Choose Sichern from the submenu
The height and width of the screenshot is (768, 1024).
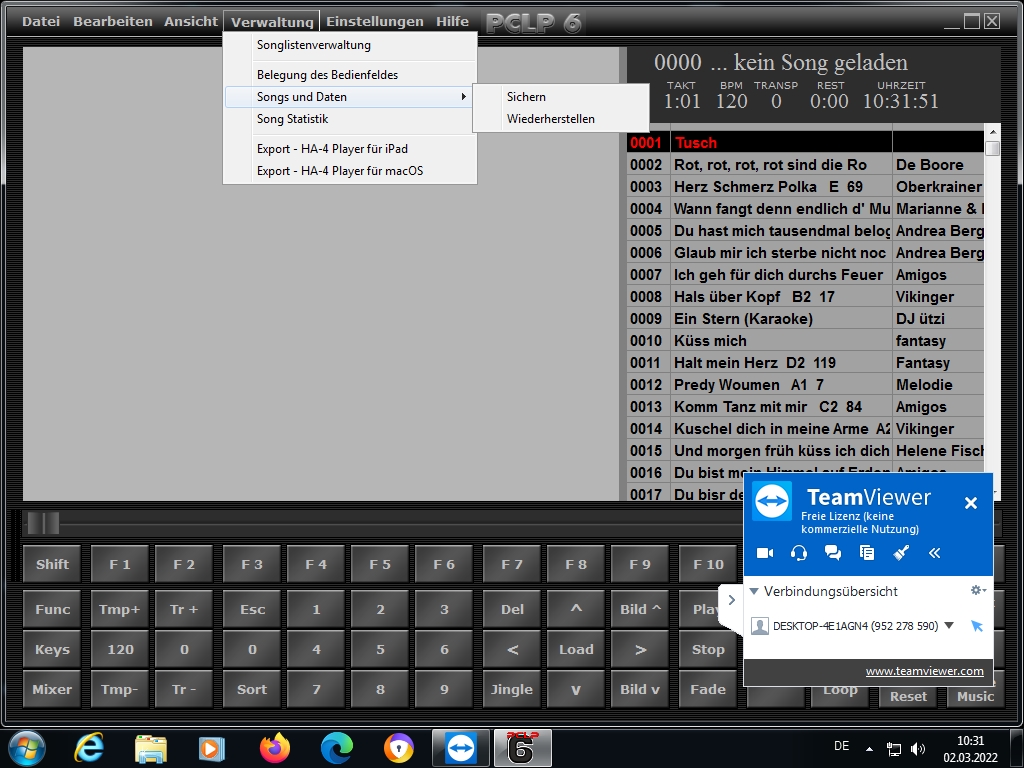pos(526,97)
